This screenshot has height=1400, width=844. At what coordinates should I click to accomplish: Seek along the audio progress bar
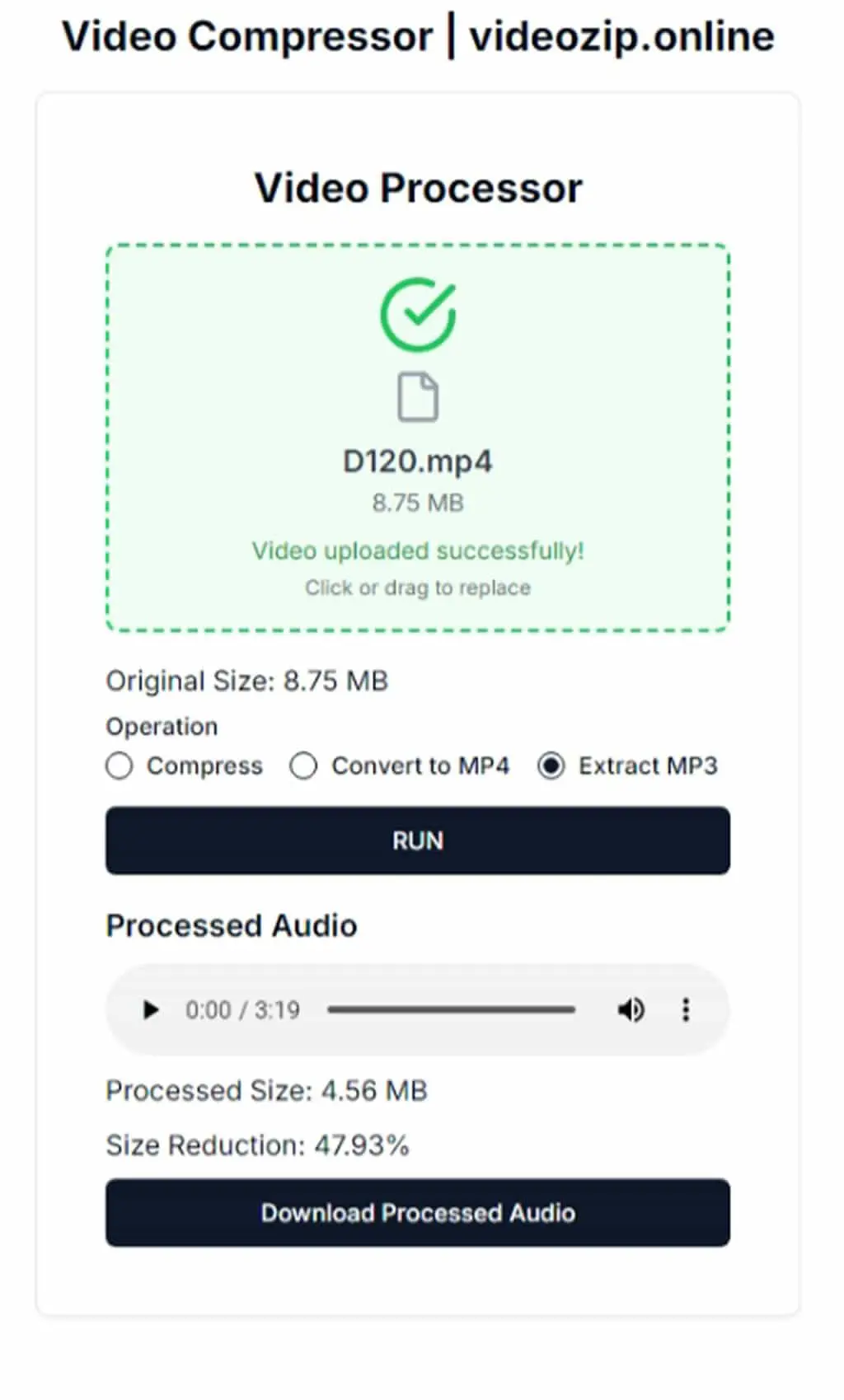tap(451, 1009)
